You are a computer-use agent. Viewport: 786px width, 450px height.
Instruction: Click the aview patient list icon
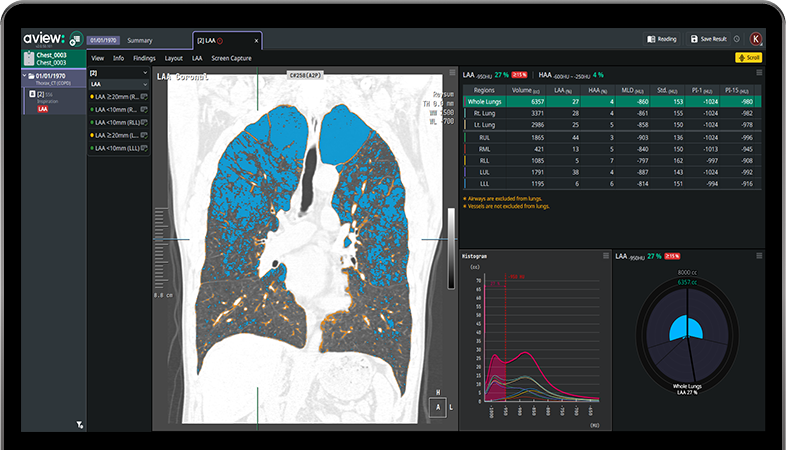[x=75, y=40]
